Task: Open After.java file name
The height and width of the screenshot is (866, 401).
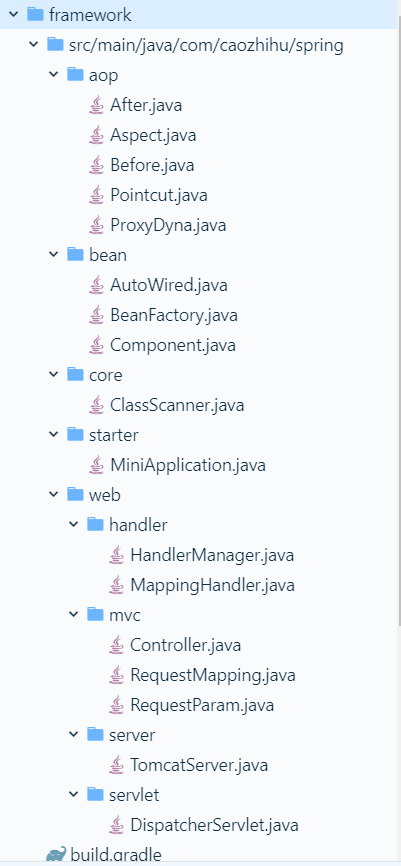Action: coord(146,105)
